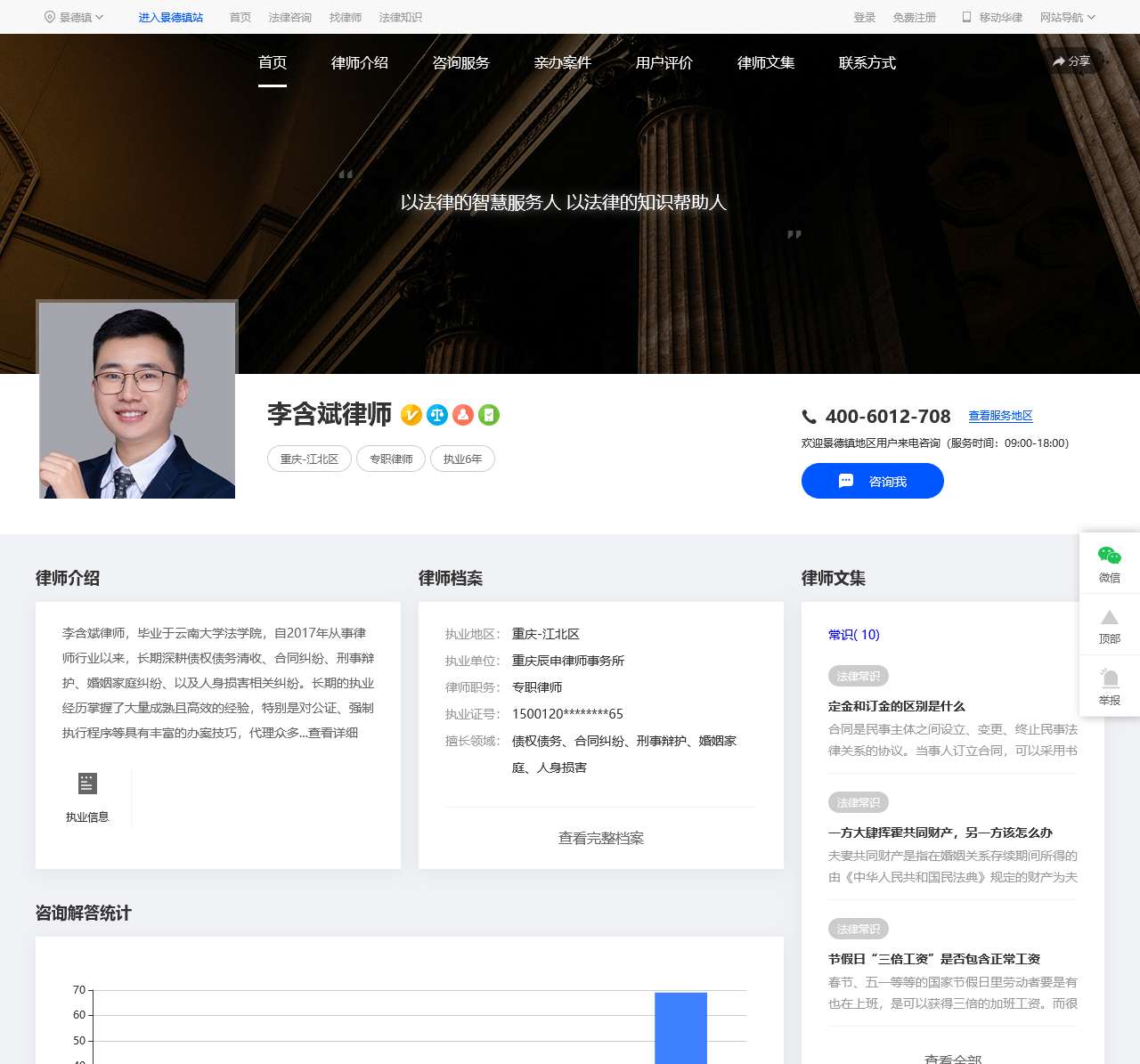Viewport: 1140px width, 1064px height.
Task: Click phone number 400-6012-708
Action: (888, 417)
